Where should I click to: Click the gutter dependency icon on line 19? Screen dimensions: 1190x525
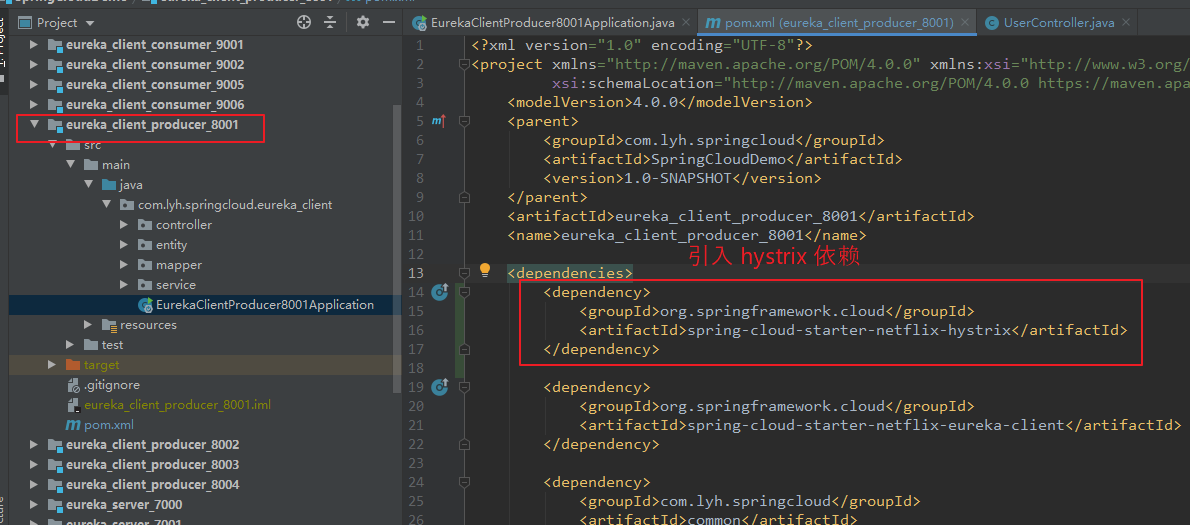[x=440, y=387]
